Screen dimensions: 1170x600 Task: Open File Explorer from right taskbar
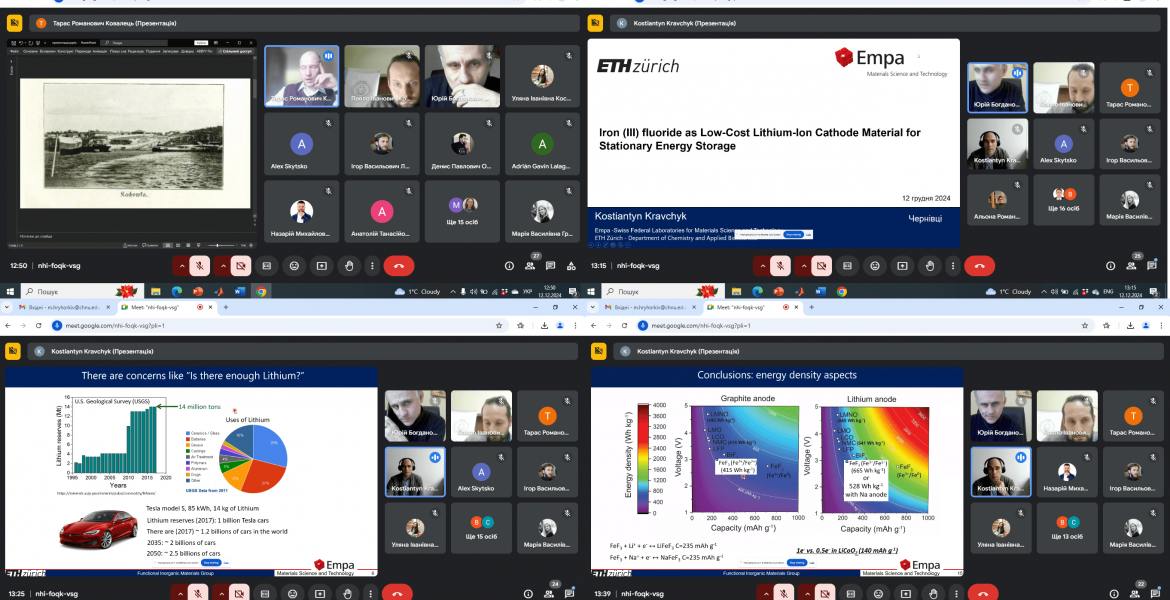[736, 291]
